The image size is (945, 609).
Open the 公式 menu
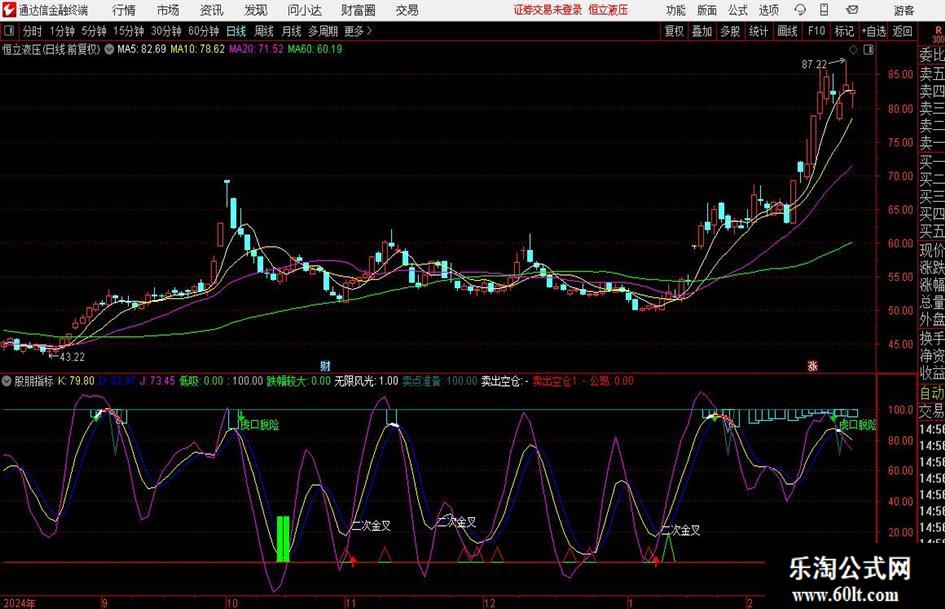click(x=737, y=10)
